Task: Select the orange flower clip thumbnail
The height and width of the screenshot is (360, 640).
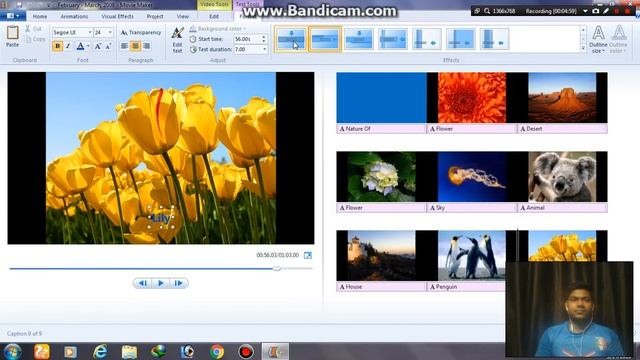Action: tap(471, 98)
